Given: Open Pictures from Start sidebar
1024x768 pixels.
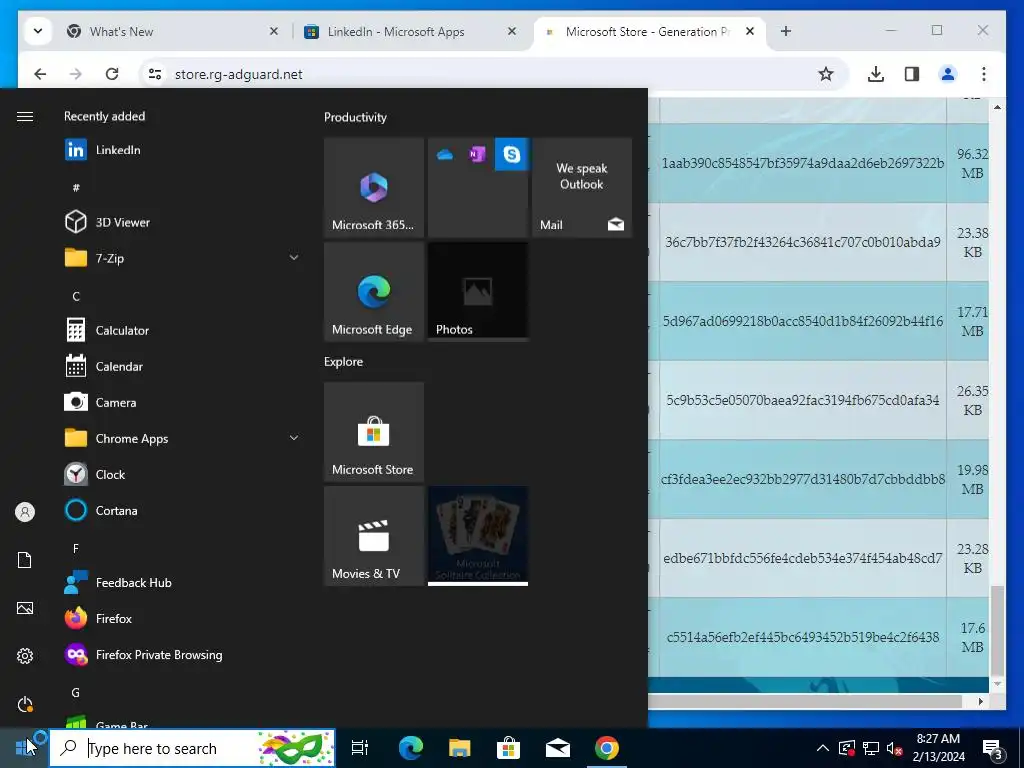Looking at the screenshot, I should click(25, 608).
